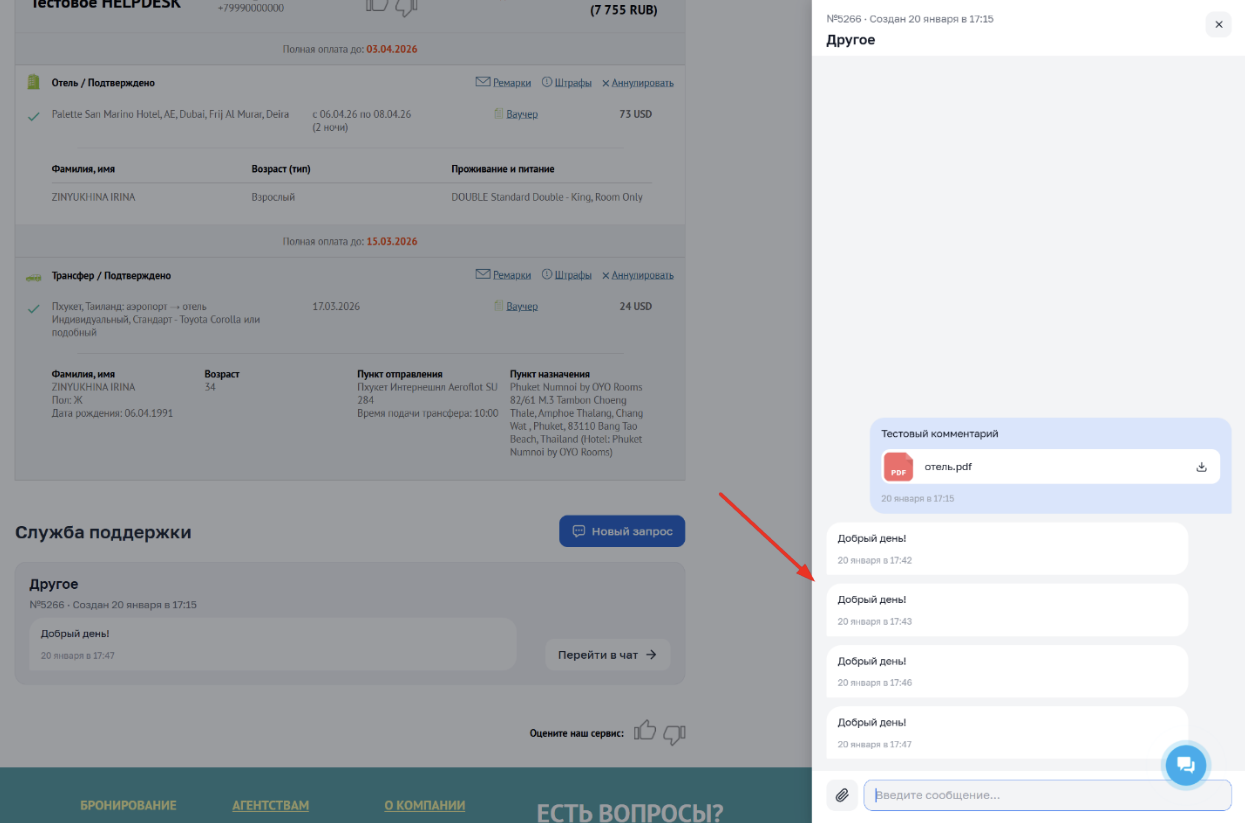Open the АГЕНТСТВАМ footer menu item
The width and height of the screenshot is (1246, 830).
[x=270, y=805]
